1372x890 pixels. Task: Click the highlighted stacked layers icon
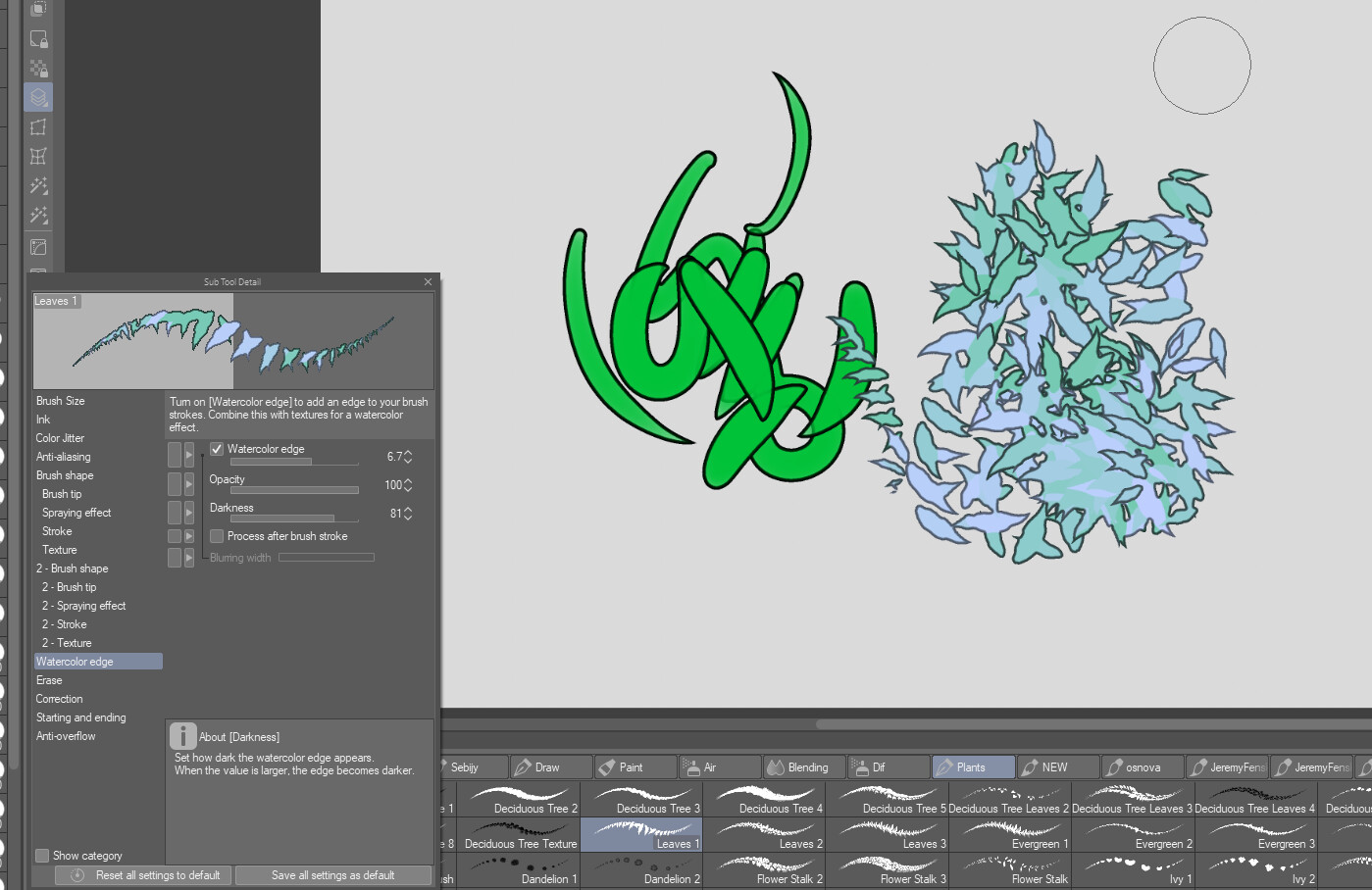[38, 97]
